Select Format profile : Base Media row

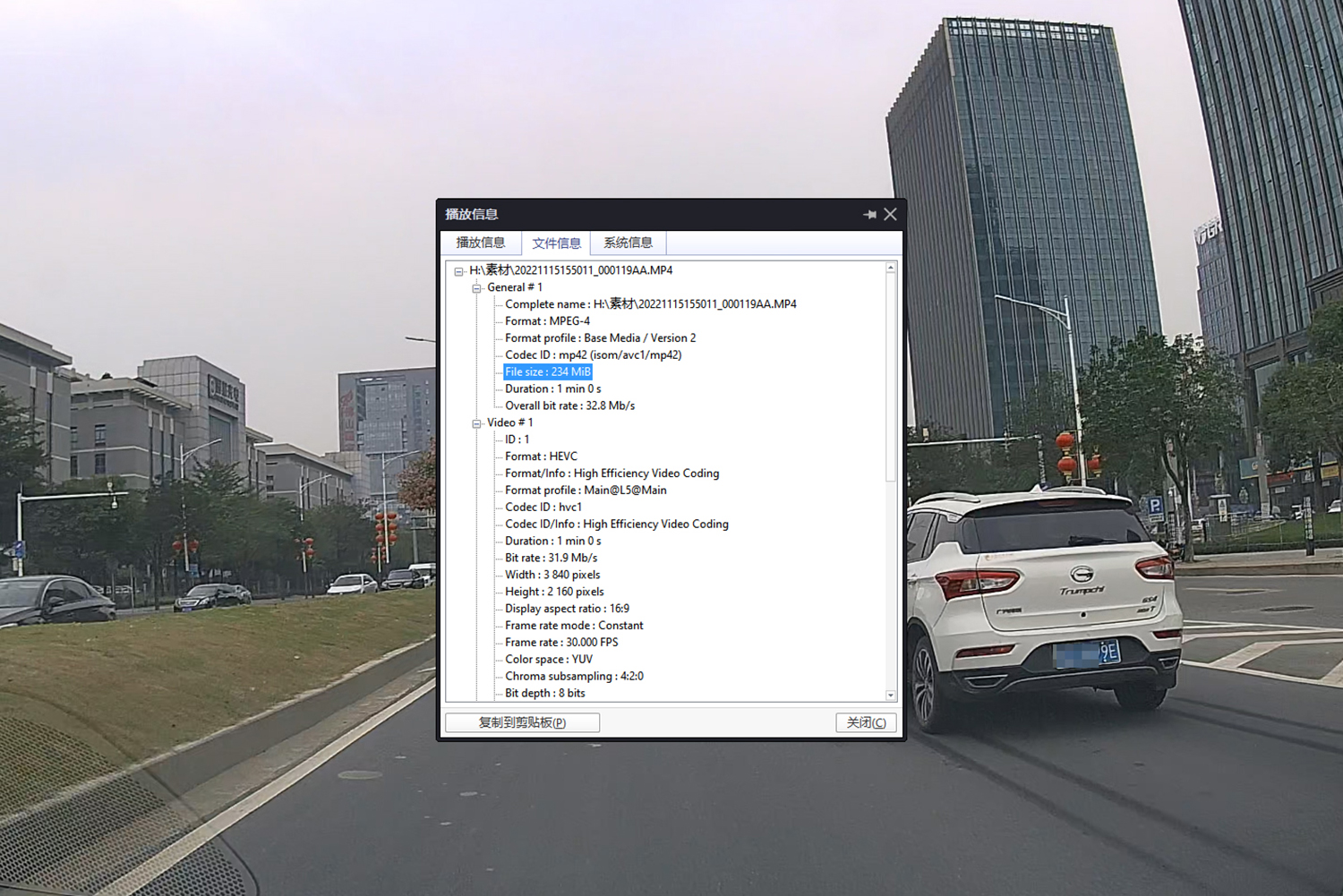pyautogui.click(x=600, y=338)
